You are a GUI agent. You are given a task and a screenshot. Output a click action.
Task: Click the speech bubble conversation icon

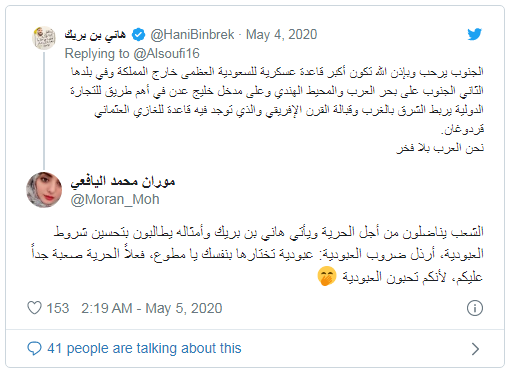[34, 348]
